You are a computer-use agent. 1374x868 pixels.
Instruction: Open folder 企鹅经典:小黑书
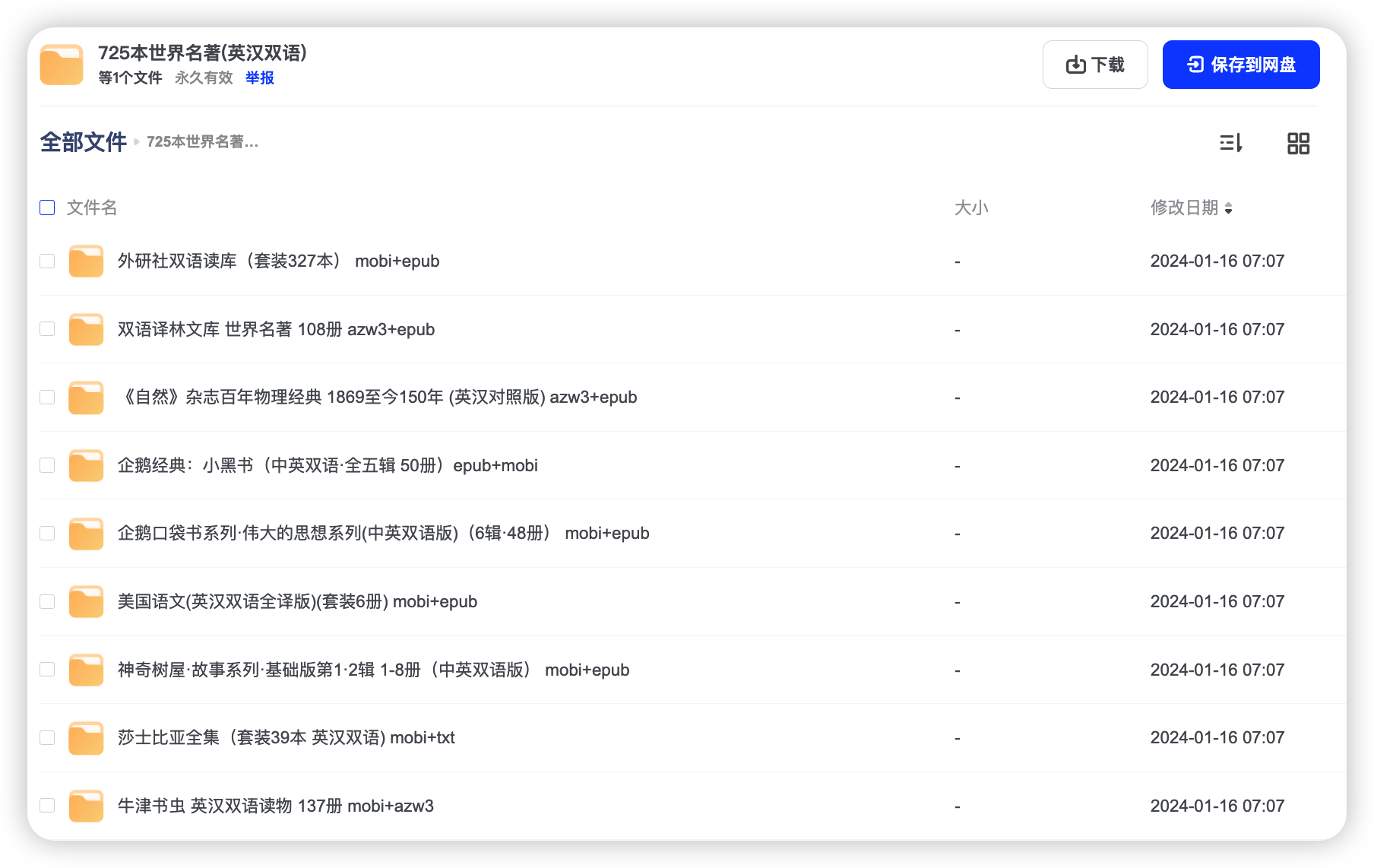(328, 465)
